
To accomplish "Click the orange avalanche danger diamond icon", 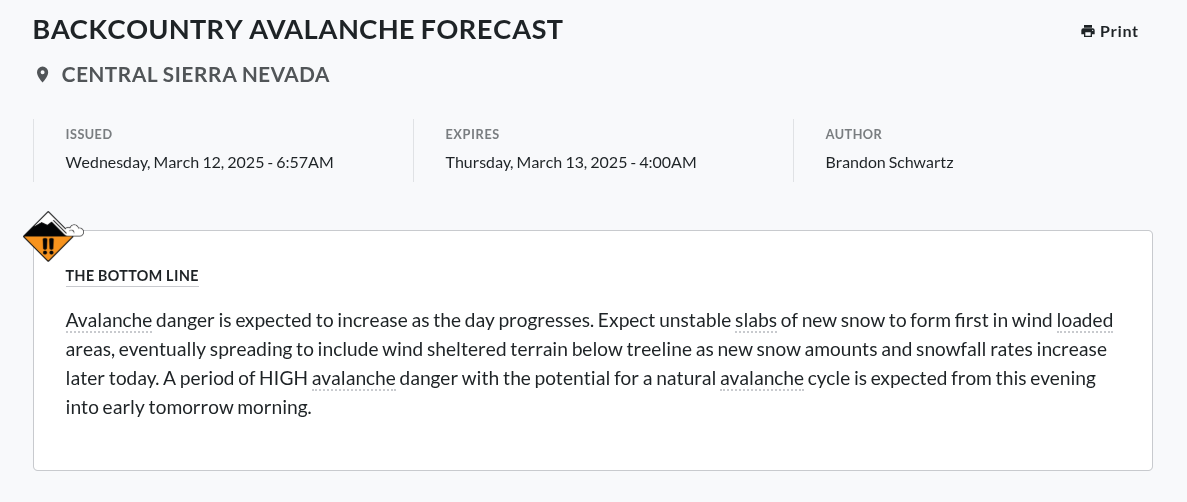I will point(48,238).
